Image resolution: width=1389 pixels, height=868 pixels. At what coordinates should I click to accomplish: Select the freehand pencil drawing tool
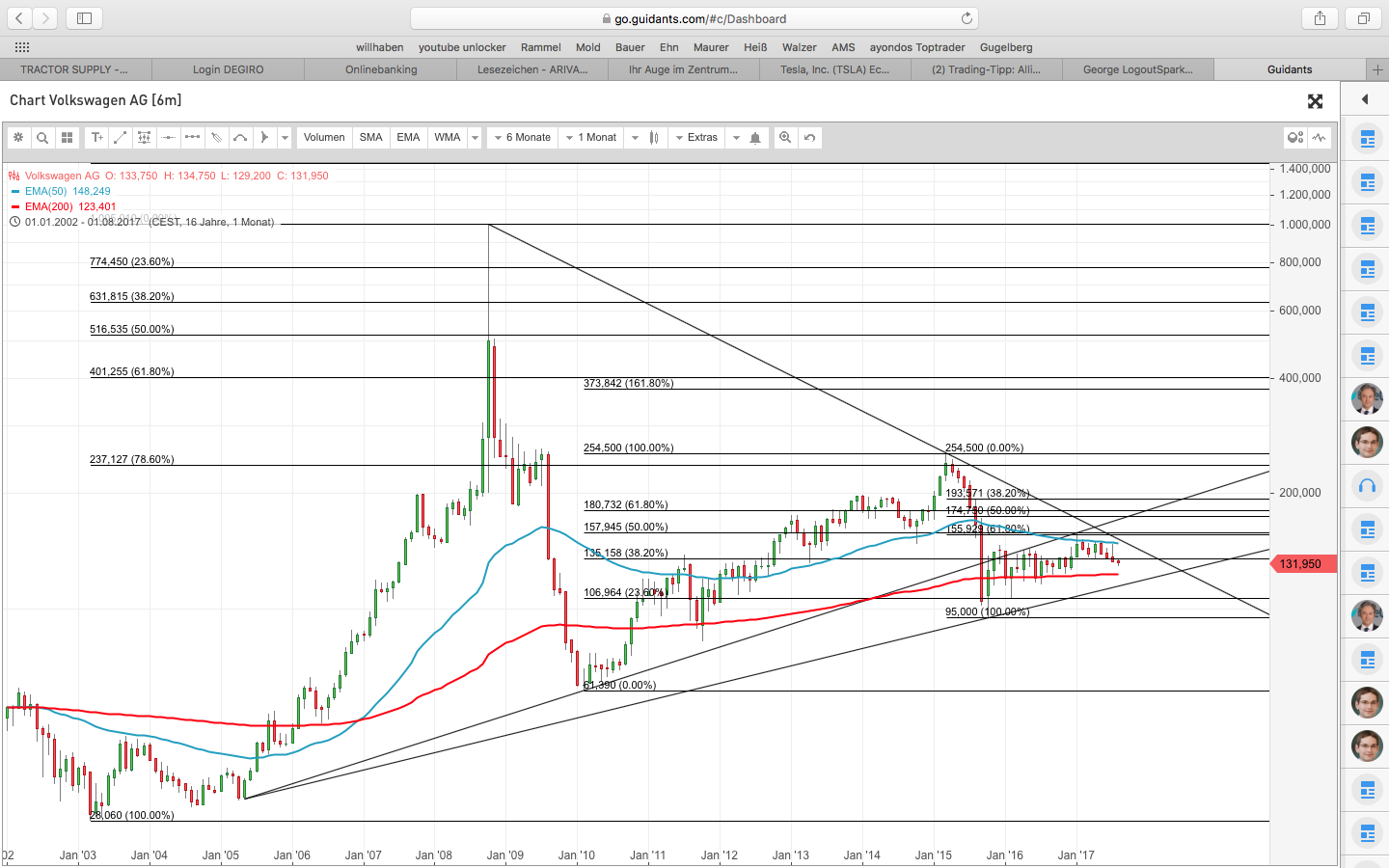point(217,138)
